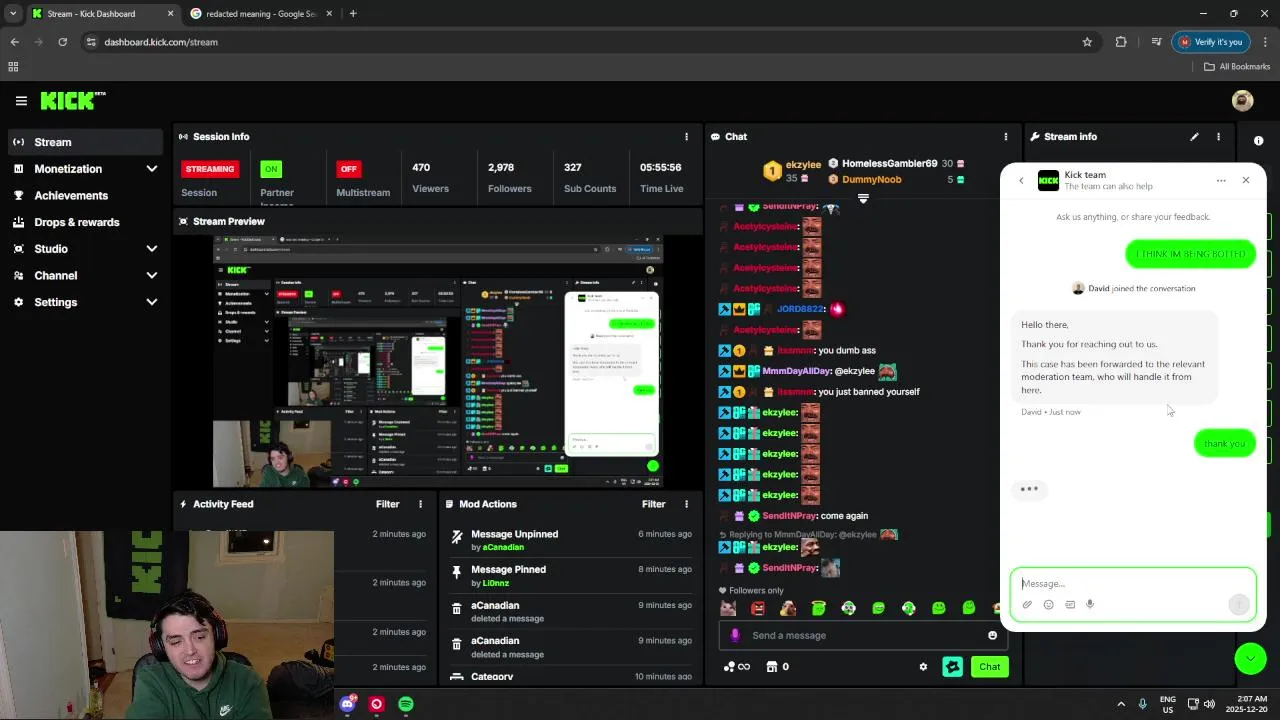
Task: Click Verify it's you profile button
Action: (1210, 42)
